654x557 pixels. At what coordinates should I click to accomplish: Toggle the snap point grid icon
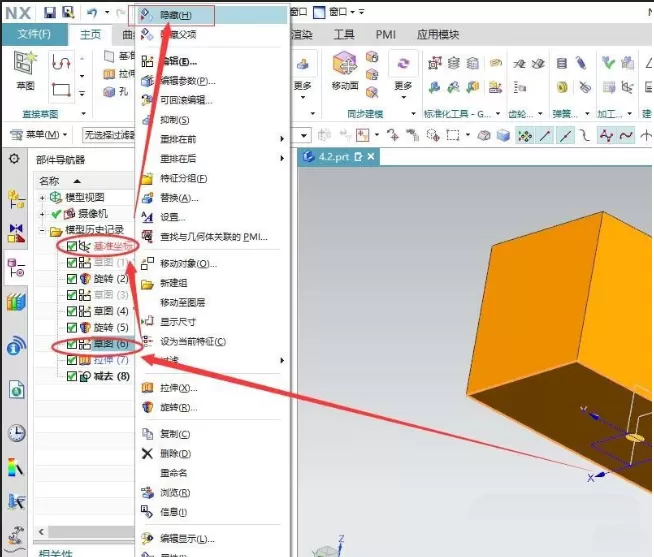525,135
